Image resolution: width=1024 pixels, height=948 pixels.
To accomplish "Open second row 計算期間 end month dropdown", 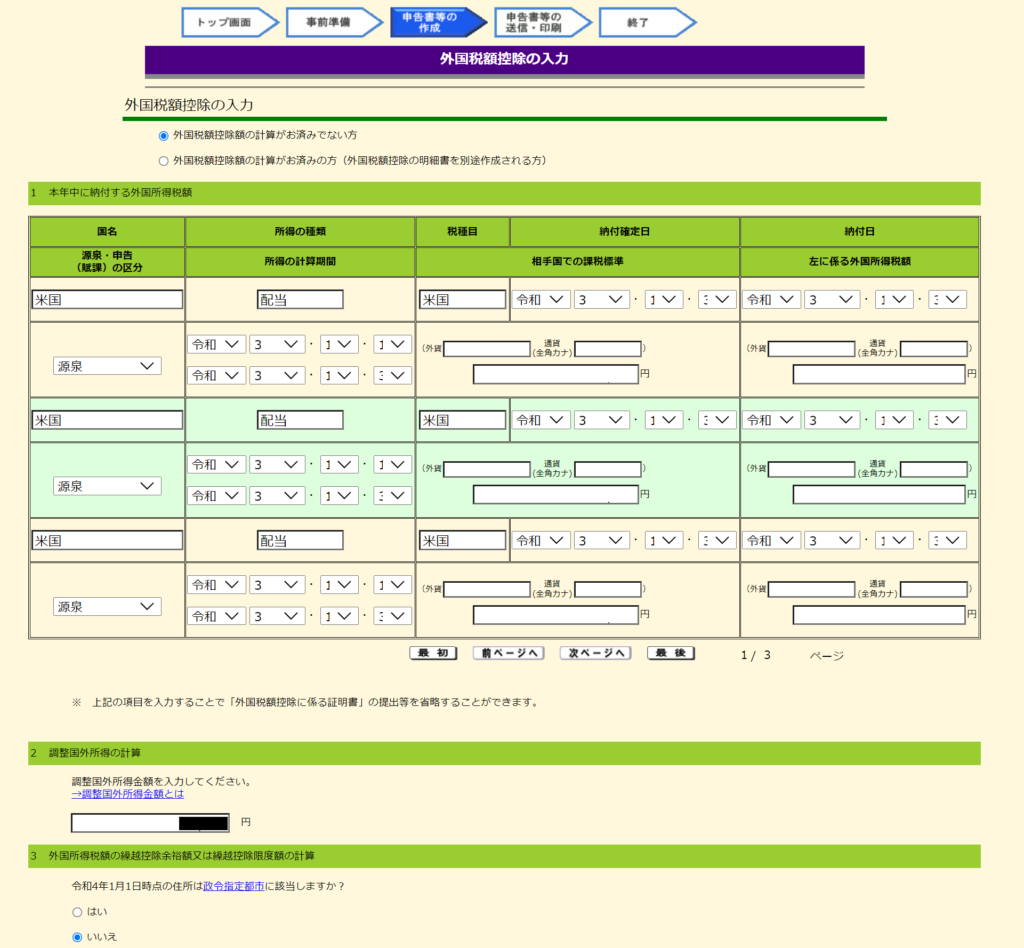I will [339, 496].
